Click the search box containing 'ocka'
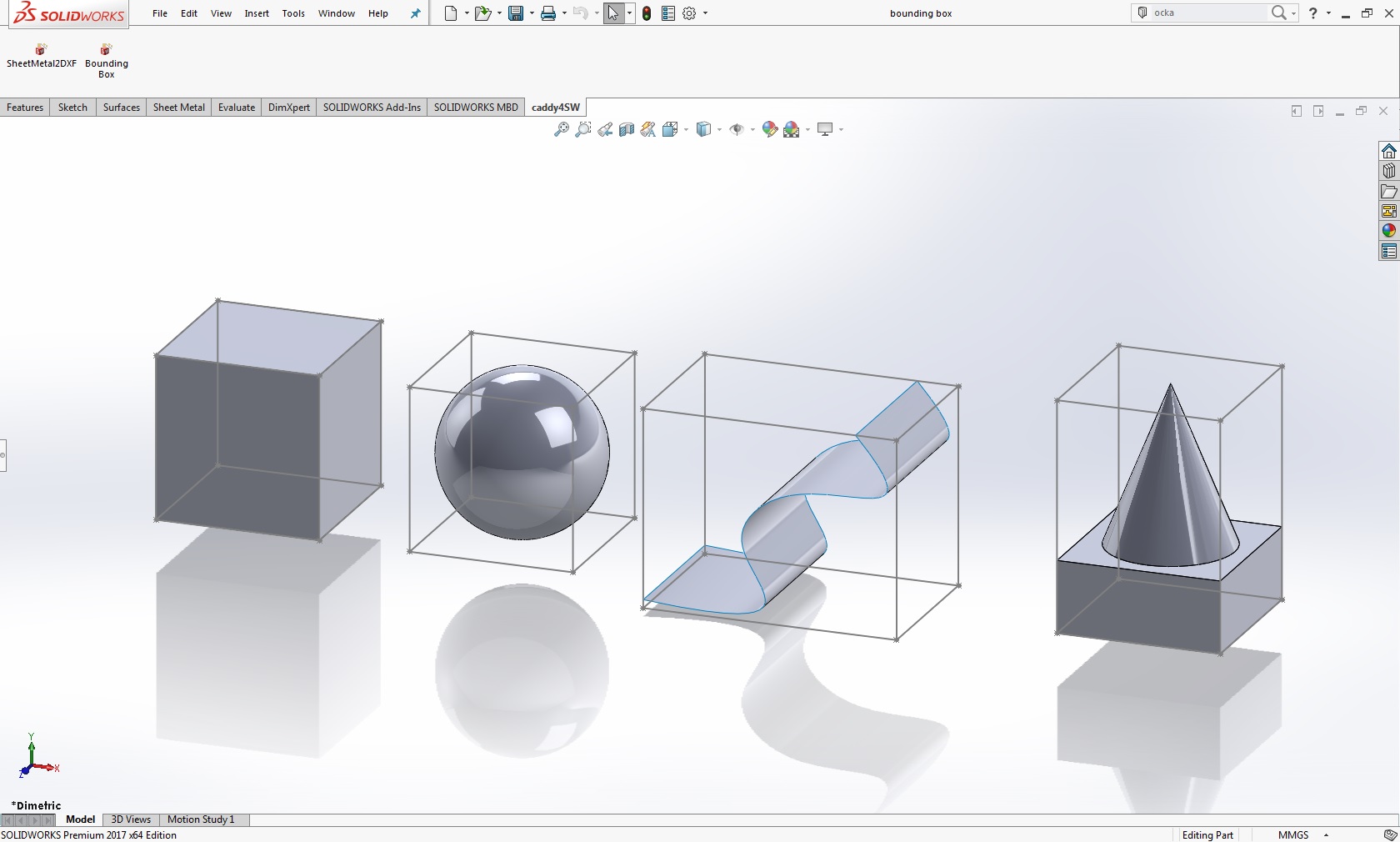Screen dimensions: 1400x842 pyautogui.click(x=1207, y=13)
